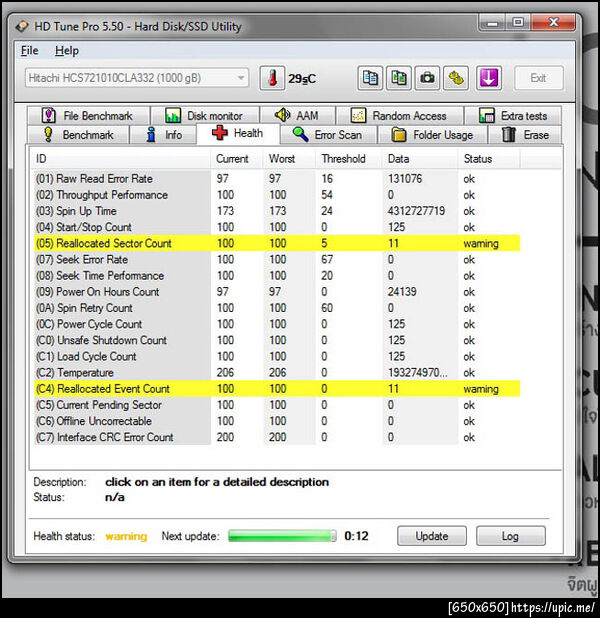Select the (C1) Load Cycle Count row

pos(277,356)
